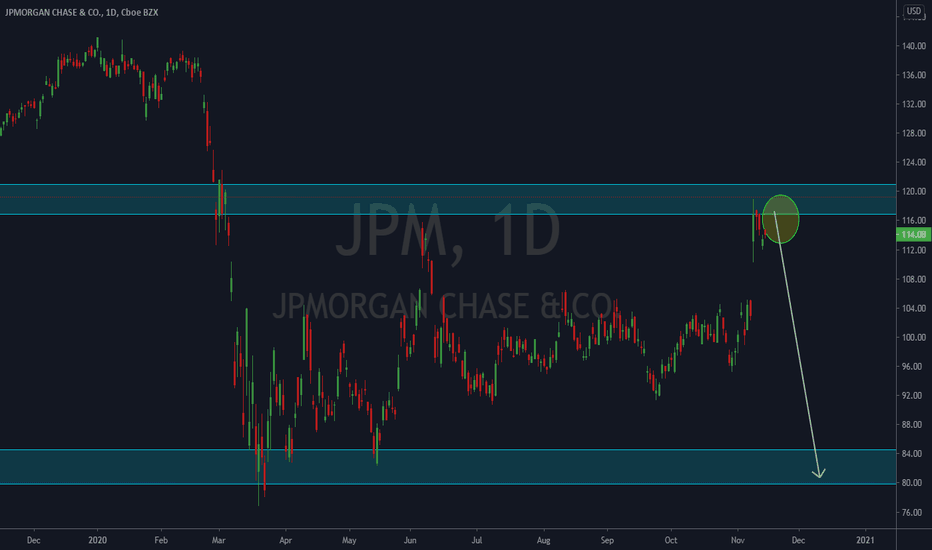Click the Dec label just before 2020

coord(34,540)
